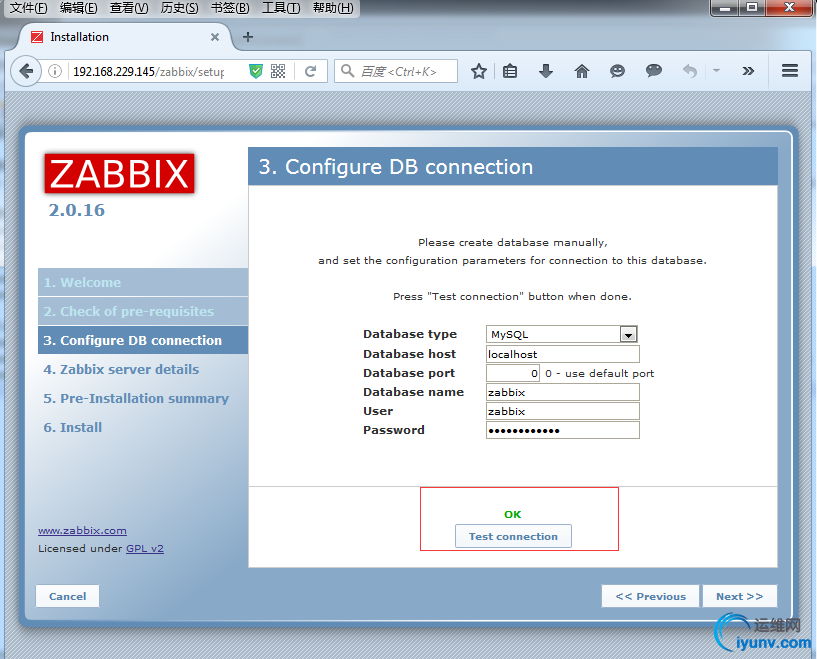The height and width of the screenshot is (659, 817).
Task: Minimize the browser window
Action: (x=725, y=7)
